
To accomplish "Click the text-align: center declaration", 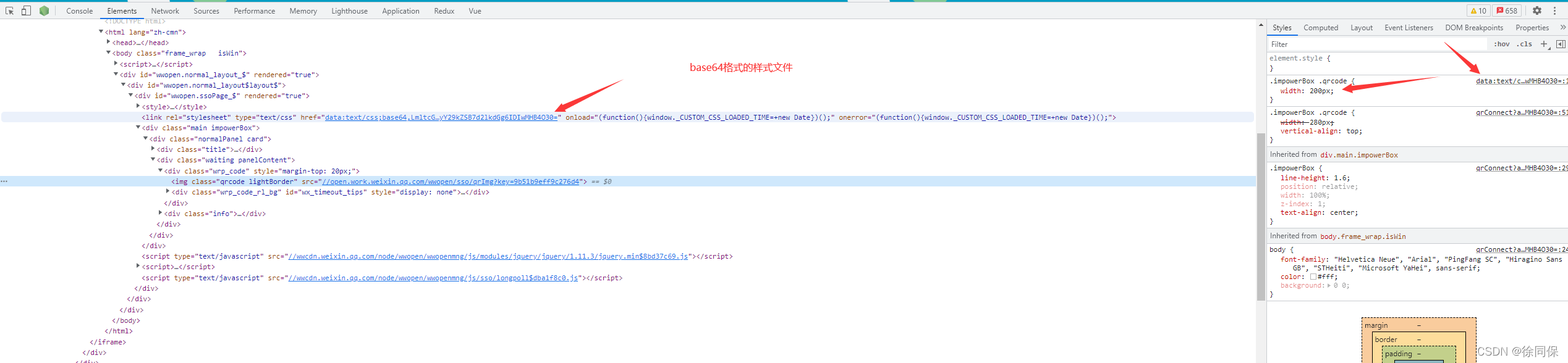I will (1320, 212).
